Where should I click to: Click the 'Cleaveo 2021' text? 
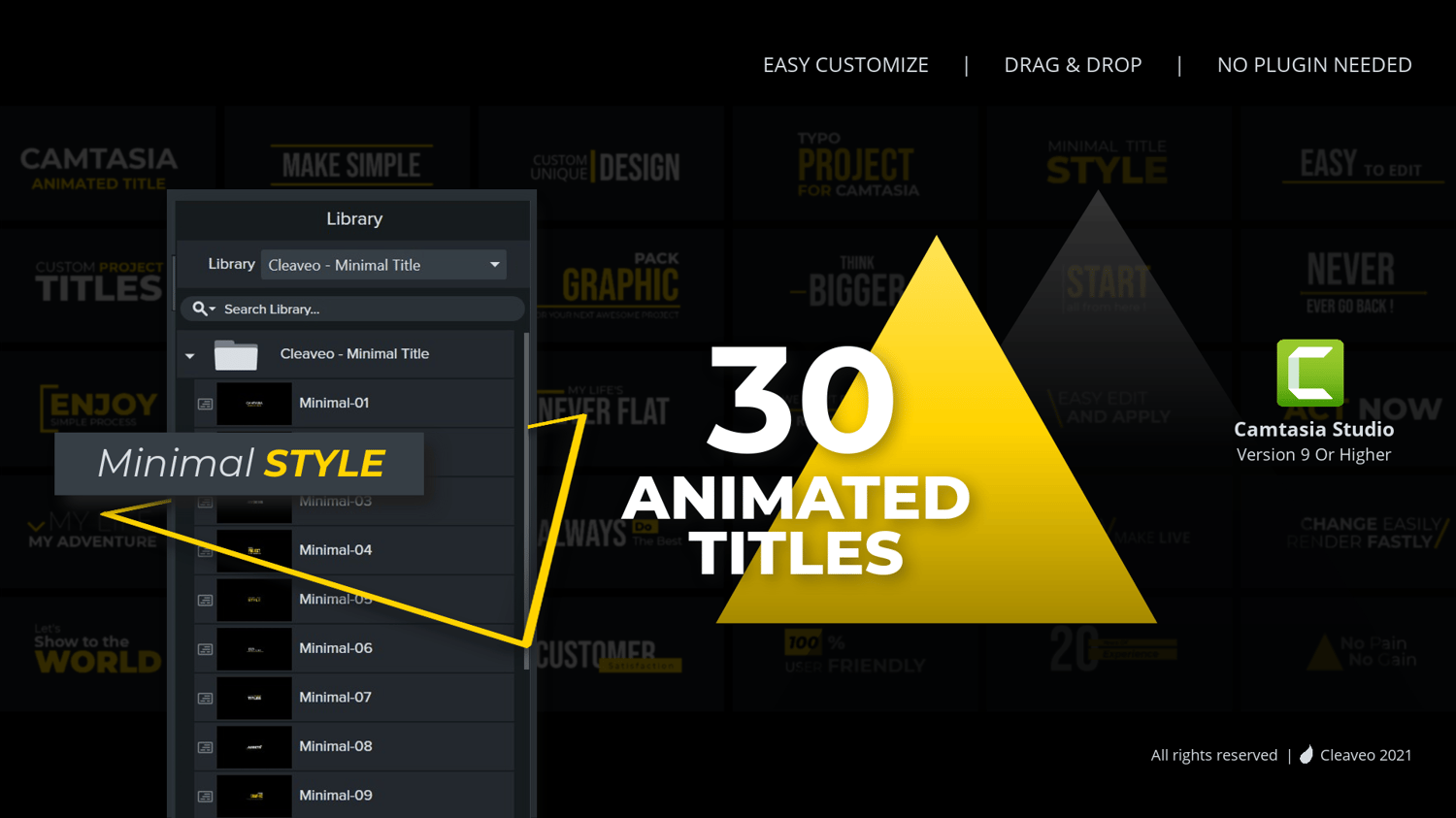point(1366,755)
